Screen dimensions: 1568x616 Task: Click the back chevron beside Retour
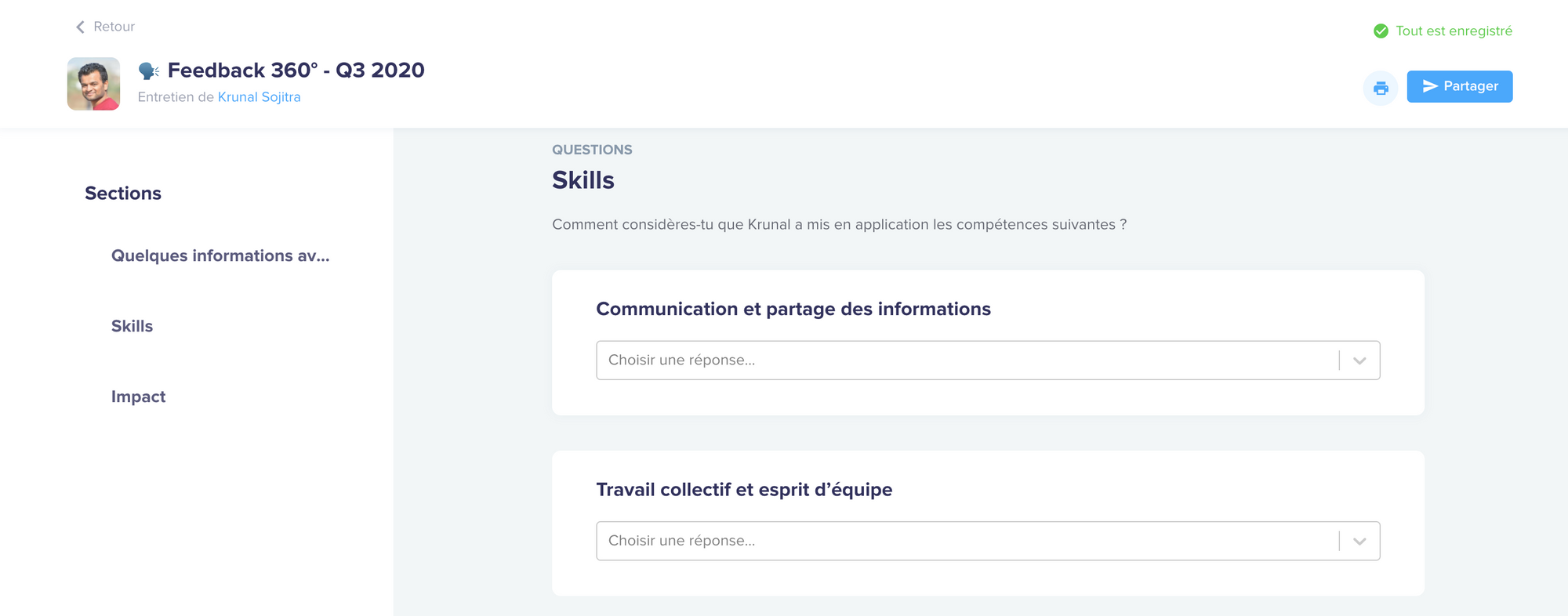(x=80, y=27)
